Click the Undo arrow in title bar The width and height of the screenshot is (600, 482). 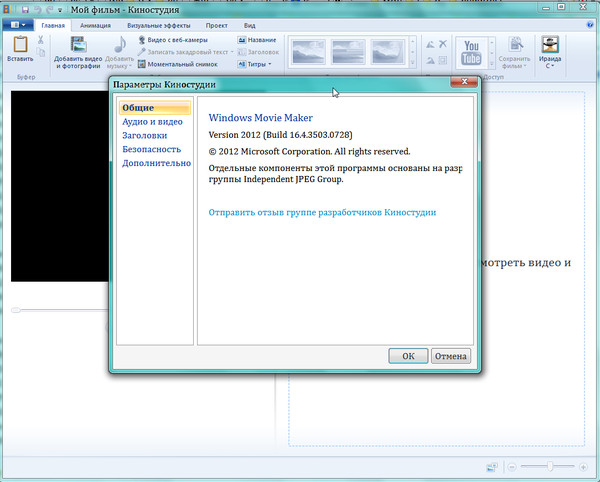pos(38,10)
